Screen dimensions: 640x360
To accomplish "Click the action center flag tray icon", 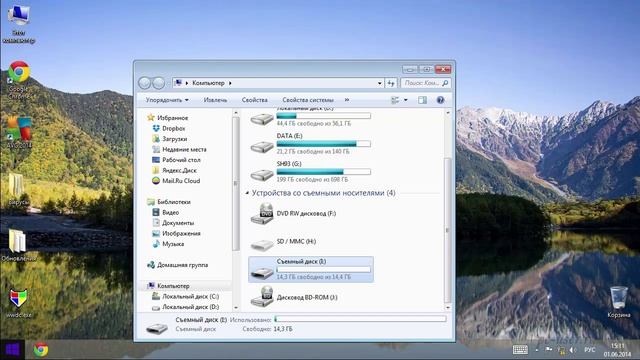I will point(549,350).
